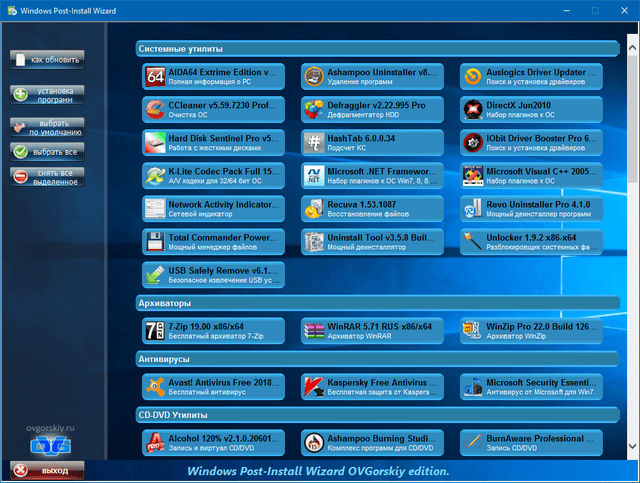The width and height of the screenshot is (640, 483).
Task: Select the Kaspersky Free Antivirus icon
Action: click(x=313, y=387)
